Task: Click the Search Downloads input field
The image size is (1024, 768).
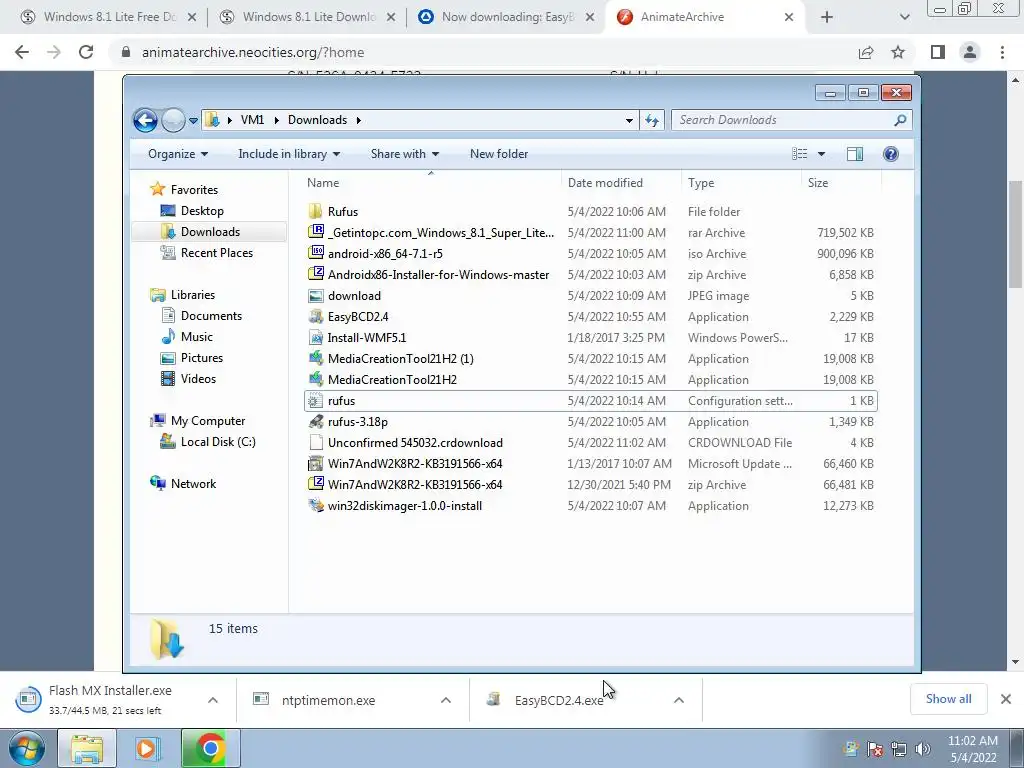Action: coord(782,120)
